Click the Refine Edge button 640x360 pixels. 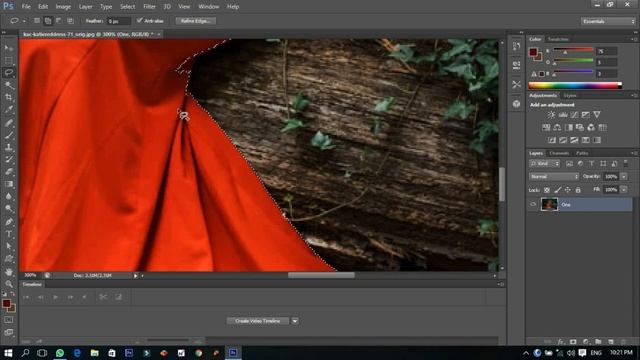[x=196, y=21]
